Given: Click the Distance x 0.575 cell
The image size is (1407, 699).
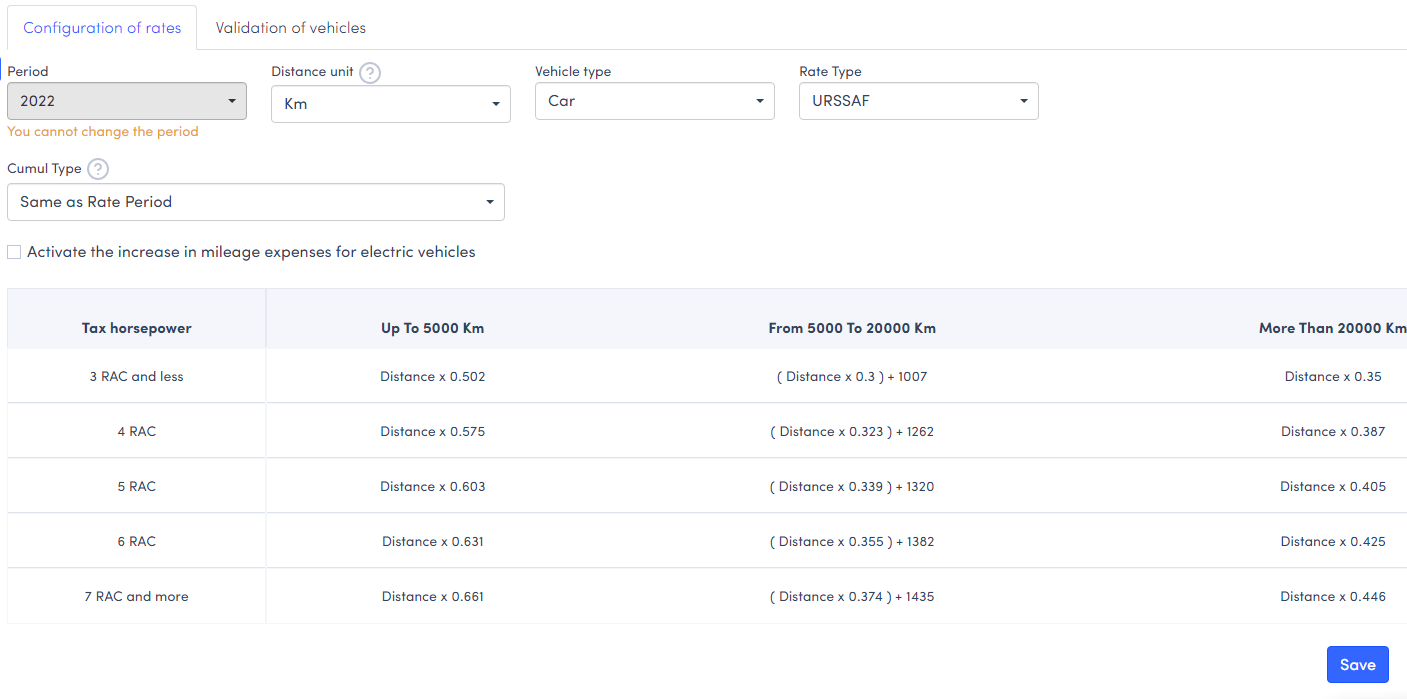Looking at the screenshot, I should tap(432, 432).
